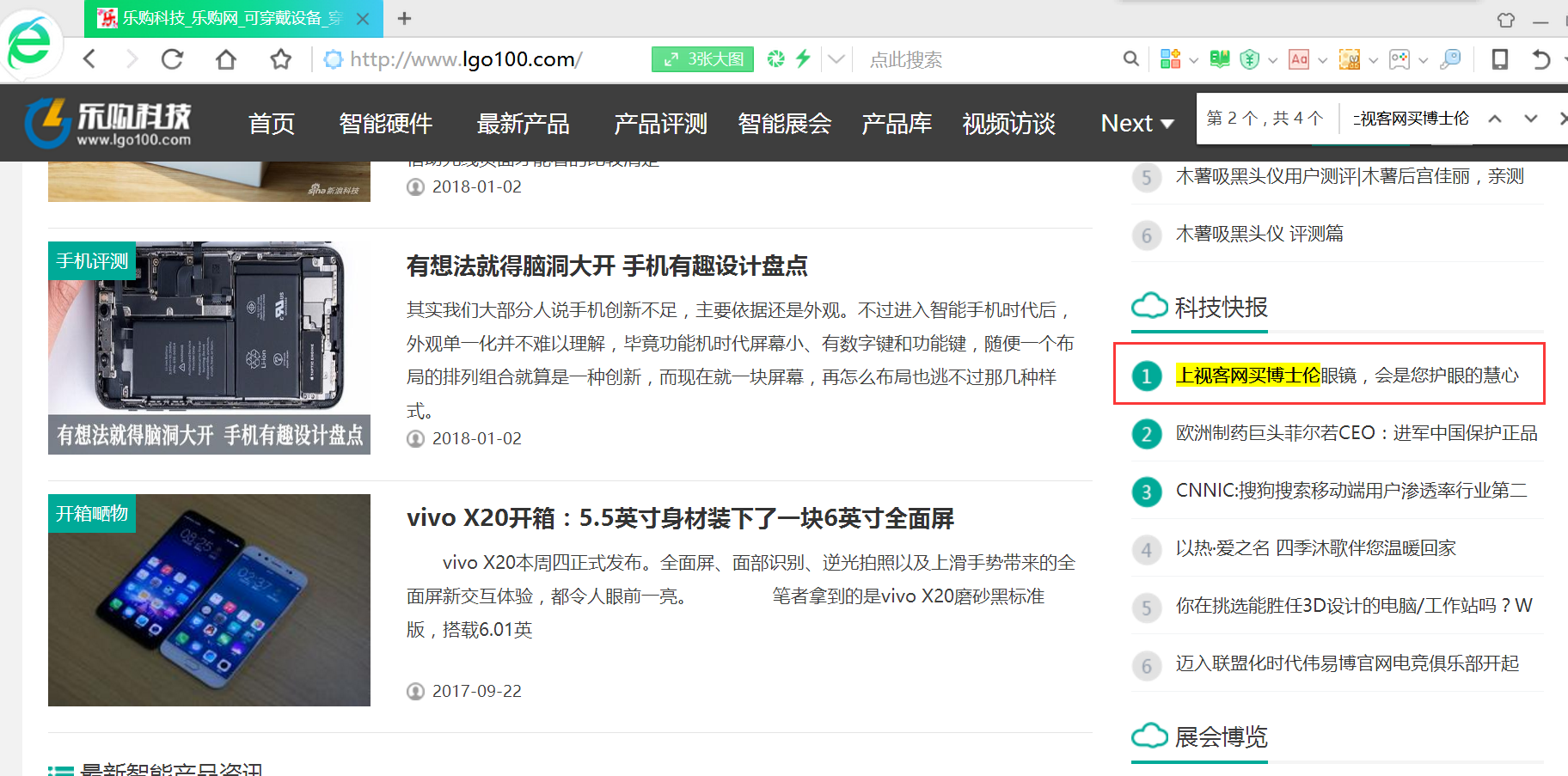The image size is (1568, 776).
Task: Open the game controller toolbar icon
Action: 1399,59
